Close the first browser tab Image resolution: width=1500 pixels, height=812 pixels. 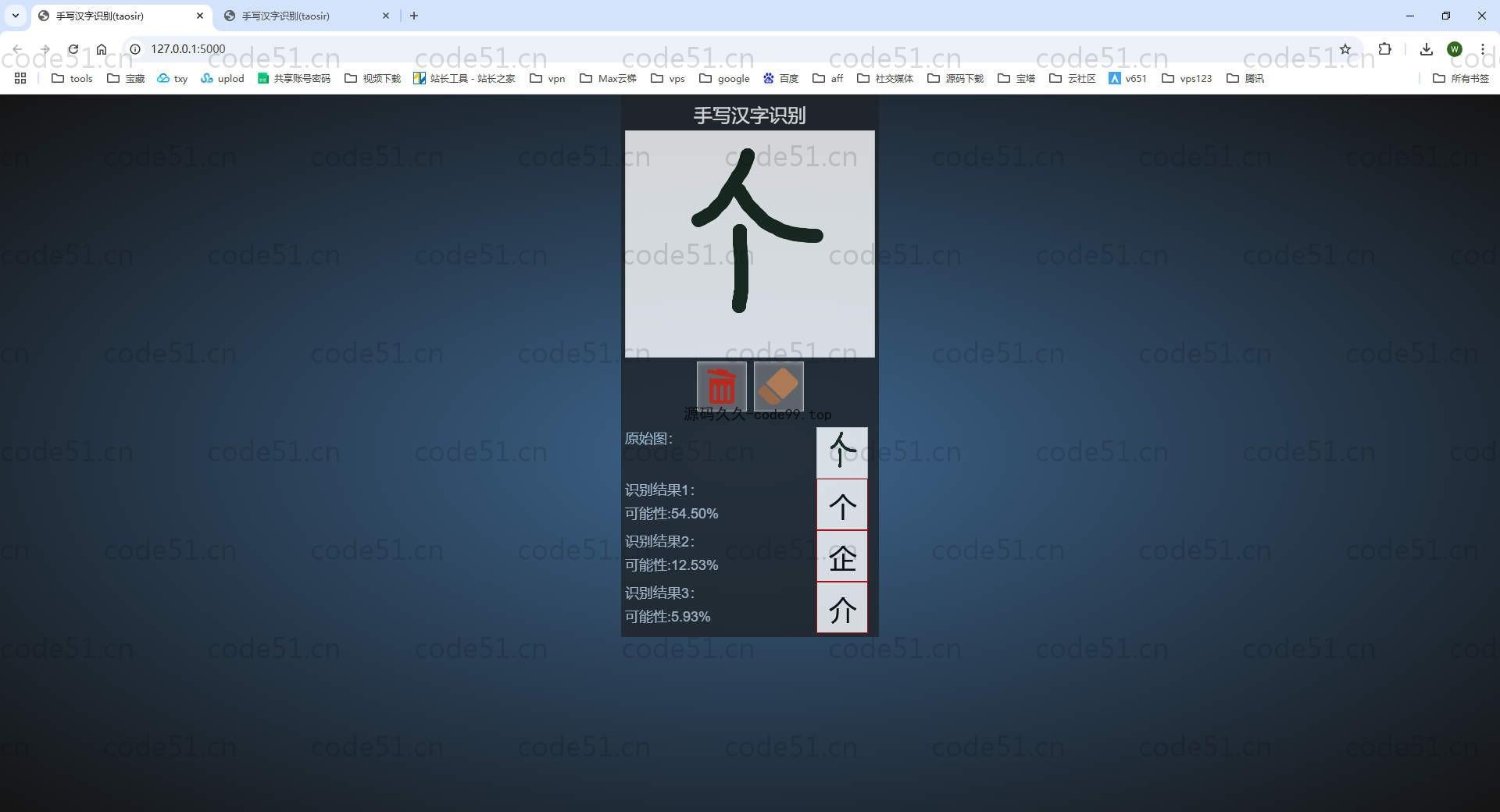pos(200,16)
